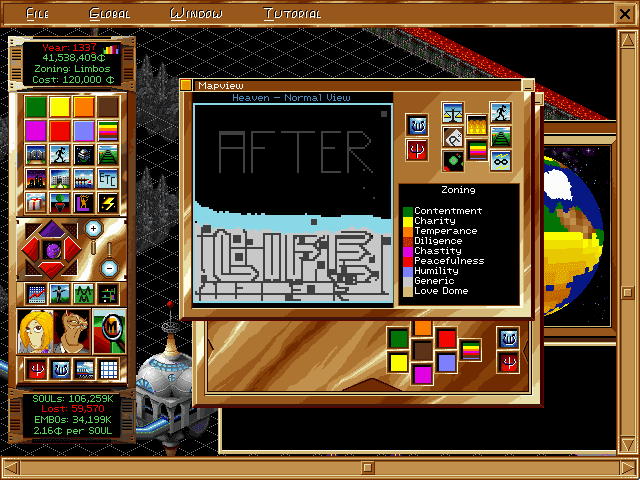Zoom out with the minus magnifier
This screenshot has width=640, height=480.
(109, 268)
